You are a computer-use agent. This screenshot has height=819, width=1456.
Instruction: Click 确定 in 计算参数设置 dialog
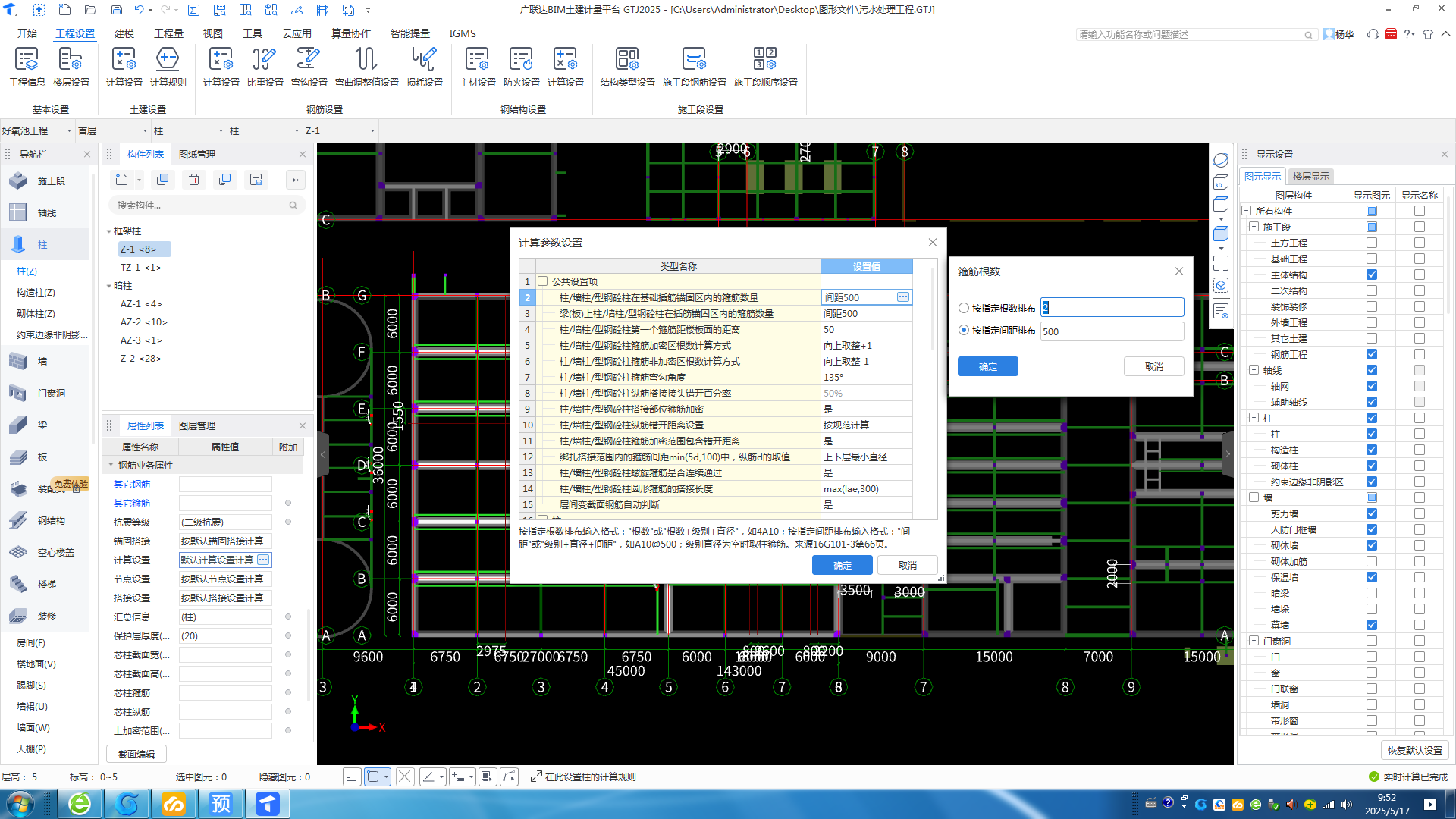click(x=842, y=565)
